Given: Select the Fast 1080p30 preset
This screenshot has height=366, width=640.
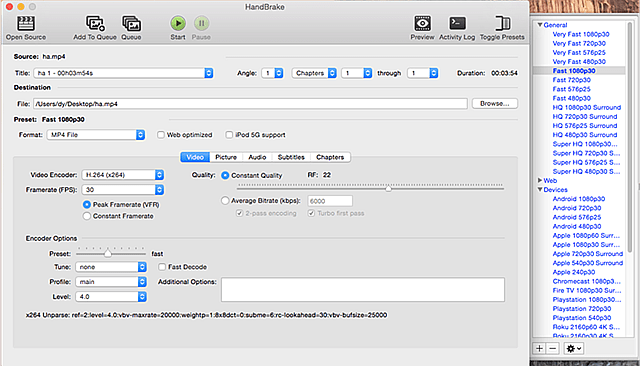Looking at the screenshot, I should pos(574,71).
